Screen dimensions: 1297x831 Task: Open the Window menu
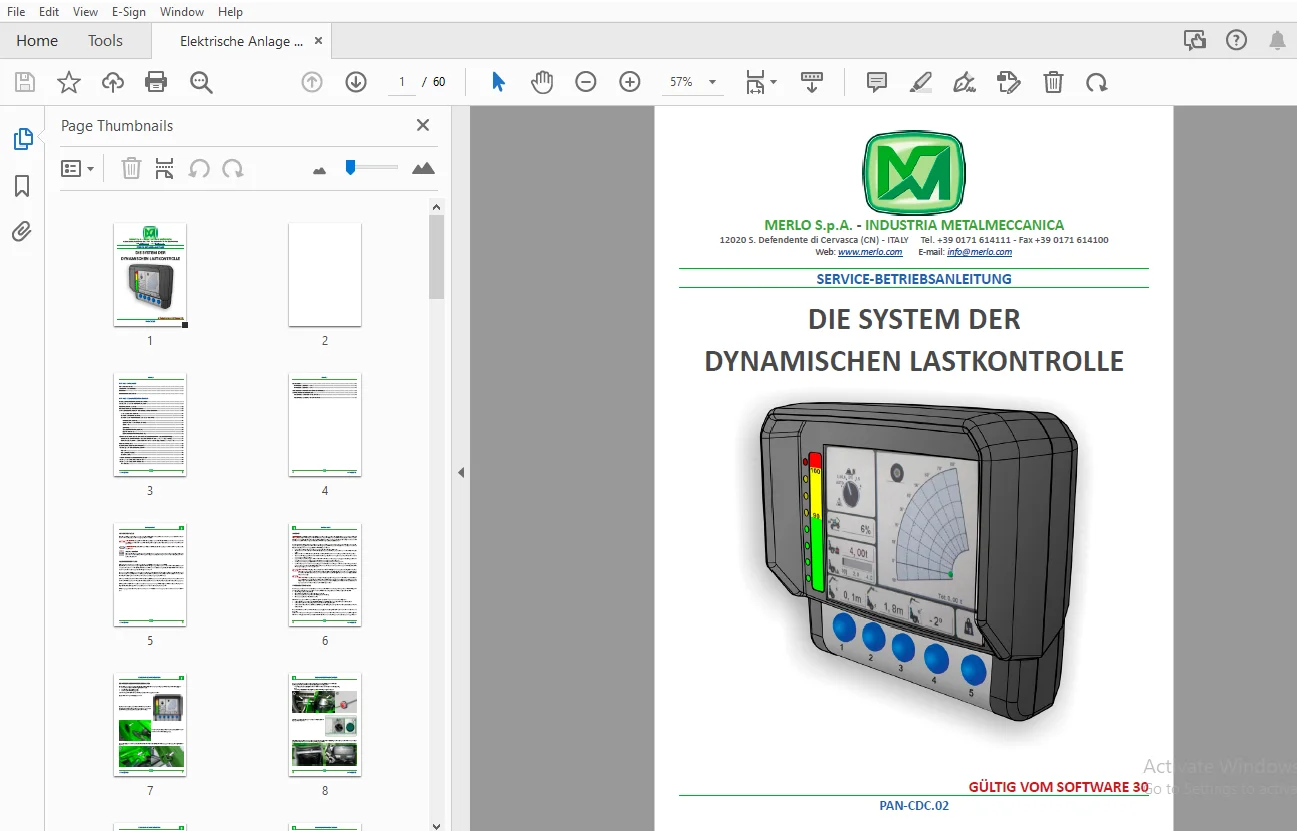point(181,11)
